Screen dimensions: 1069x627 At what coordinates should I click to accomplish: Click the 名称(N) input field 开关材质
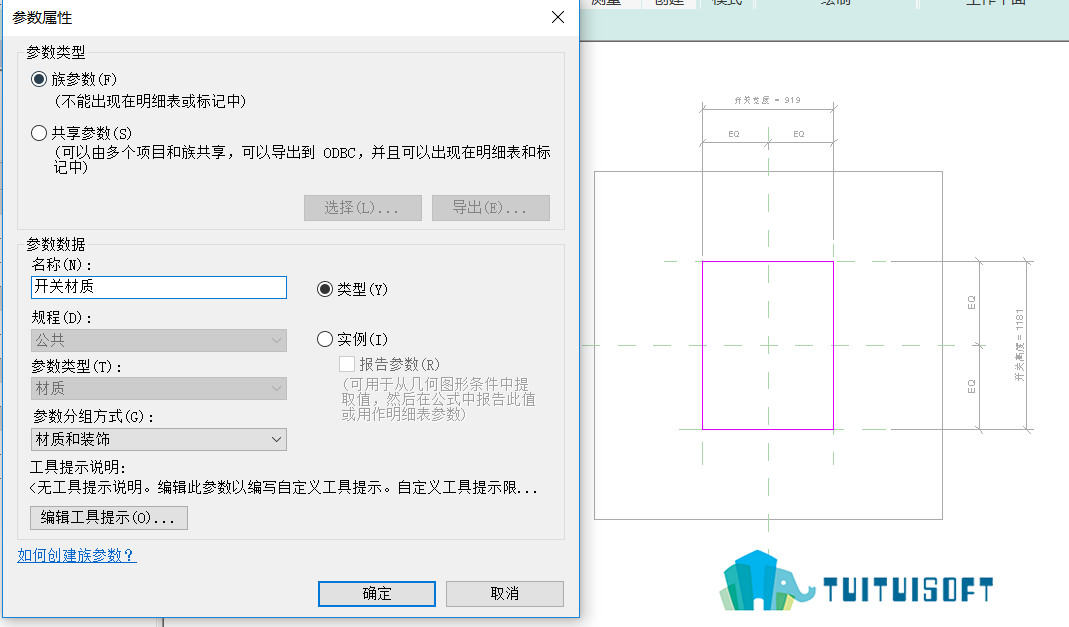[x=159, y=287]
